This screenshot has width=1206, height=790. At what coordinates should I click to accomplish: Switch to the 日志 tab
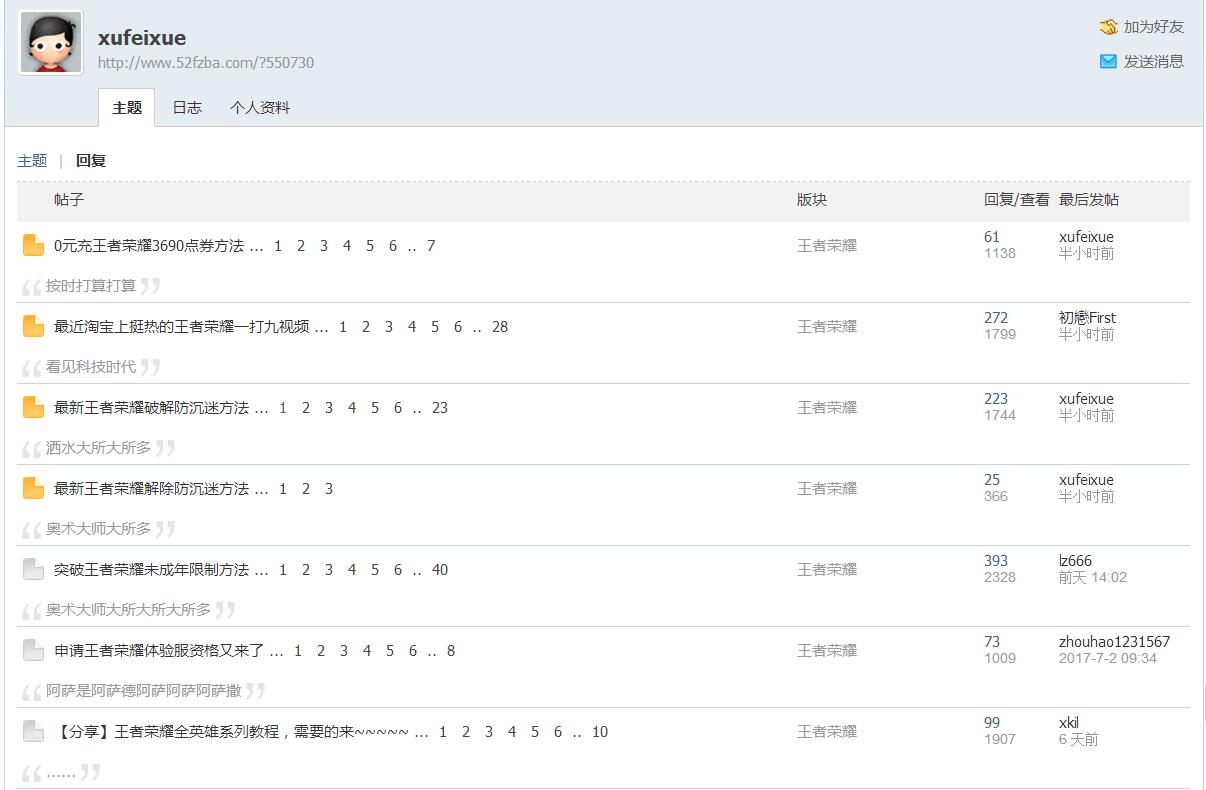point(187,108)
